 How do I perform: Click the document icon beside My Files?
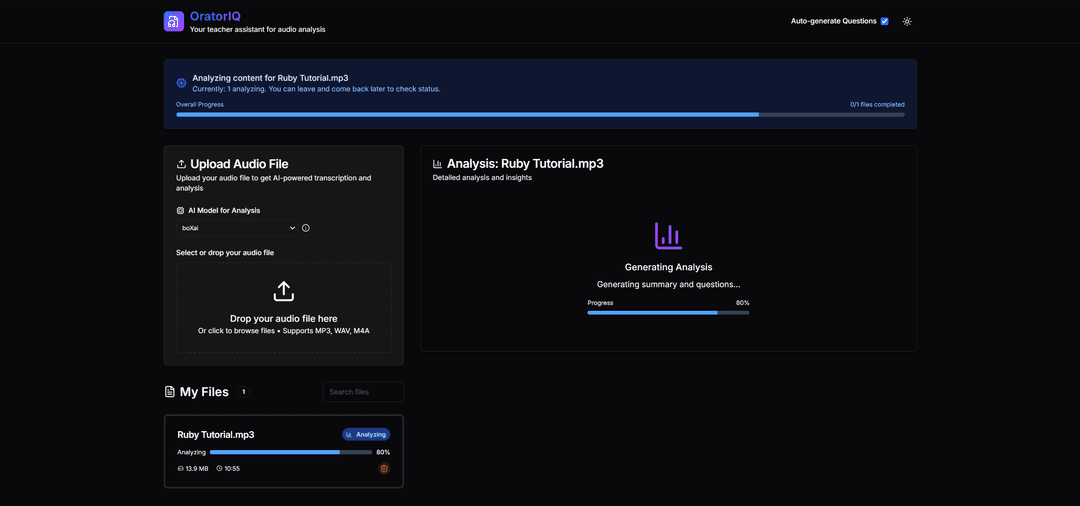(x=170, y=392)
